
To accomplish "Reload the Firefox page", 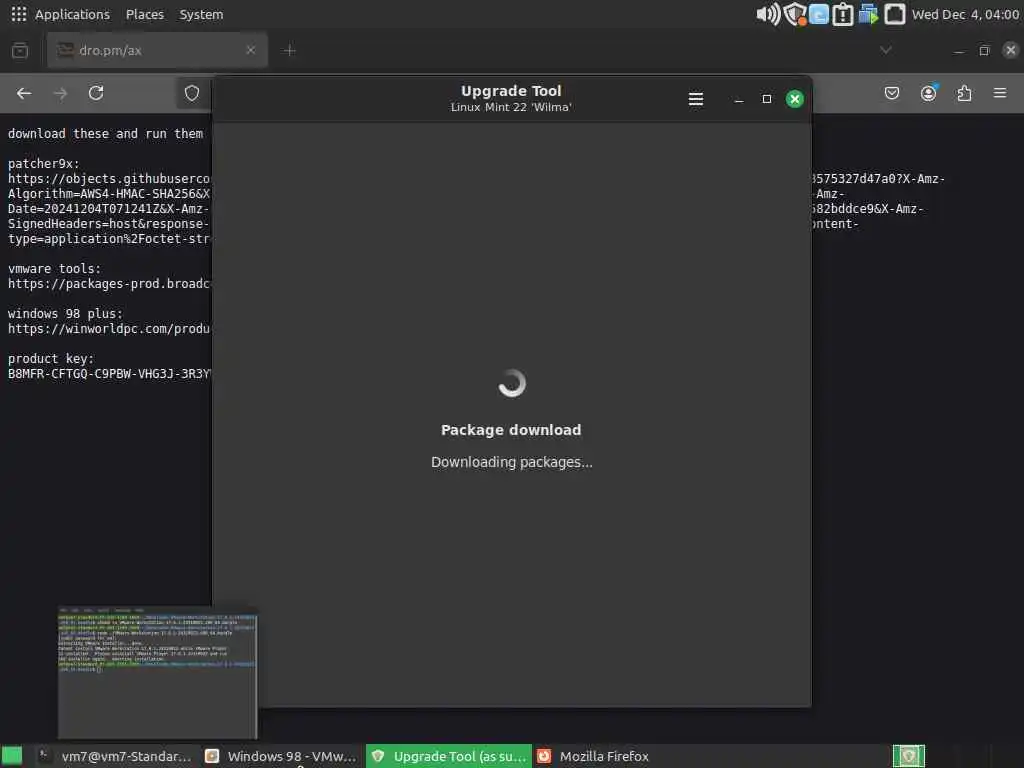I will (x=96, y=93).
